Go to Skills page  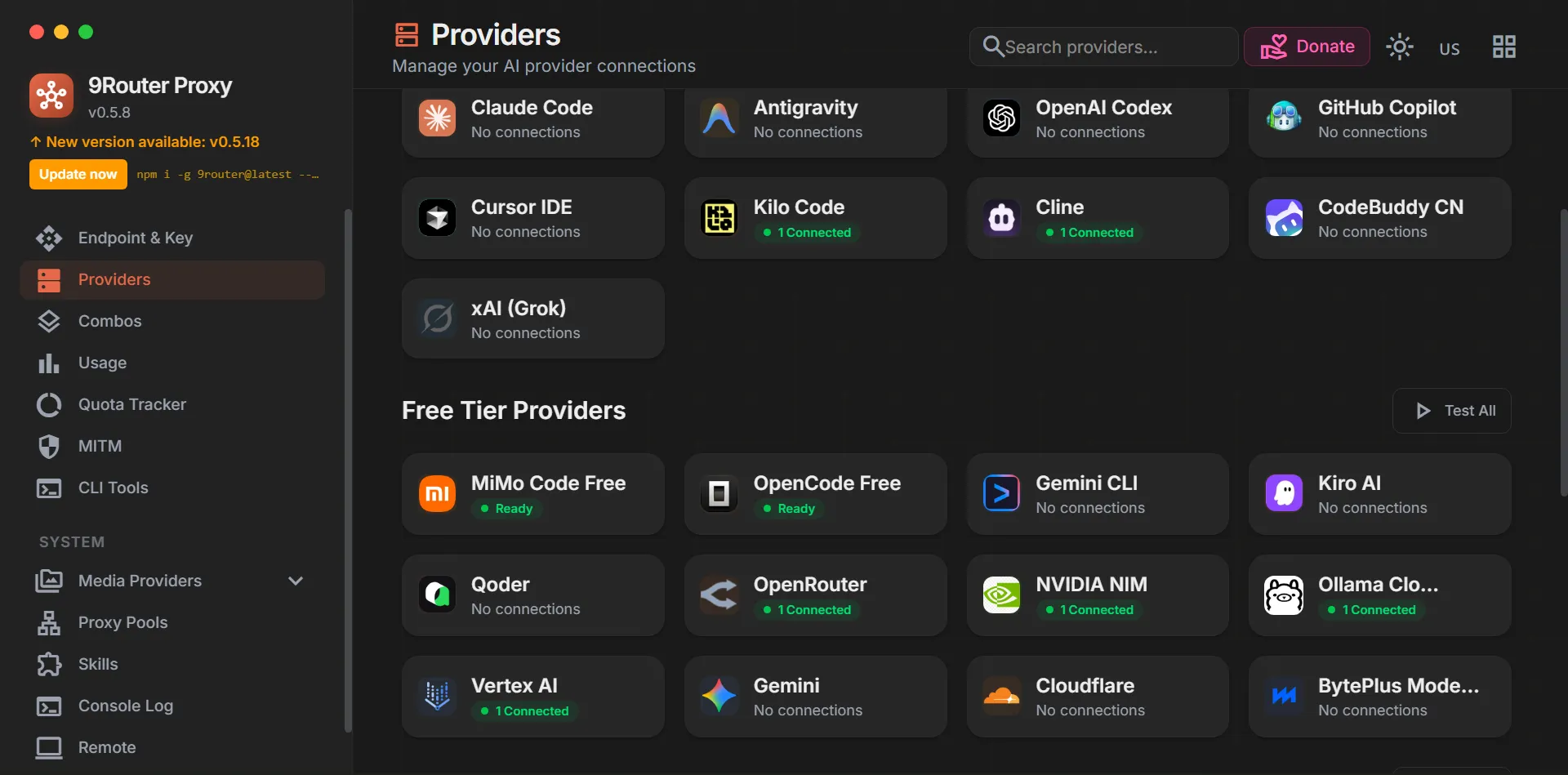point(172,664)
